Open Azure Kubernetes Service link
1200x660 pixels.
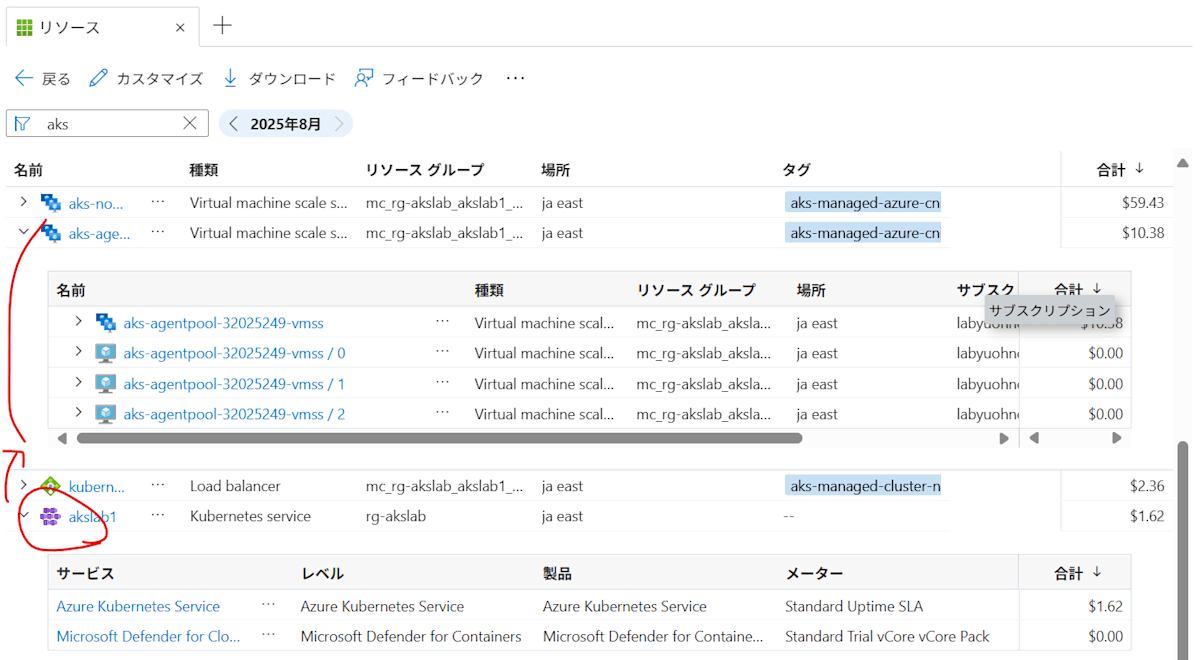[138, 606]
